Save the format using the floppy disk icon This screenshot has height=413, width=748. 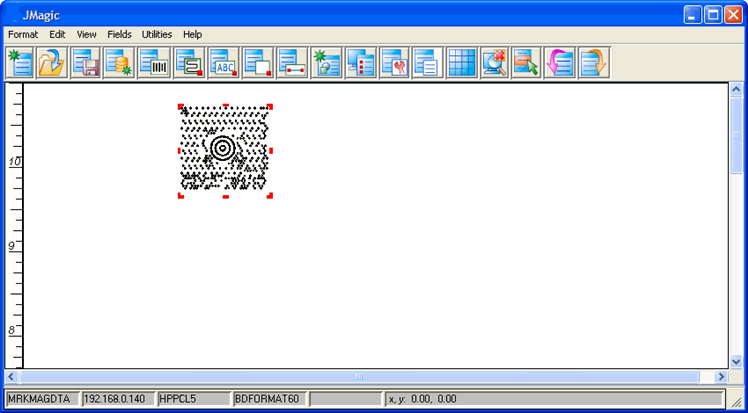(x=86, y=62)
